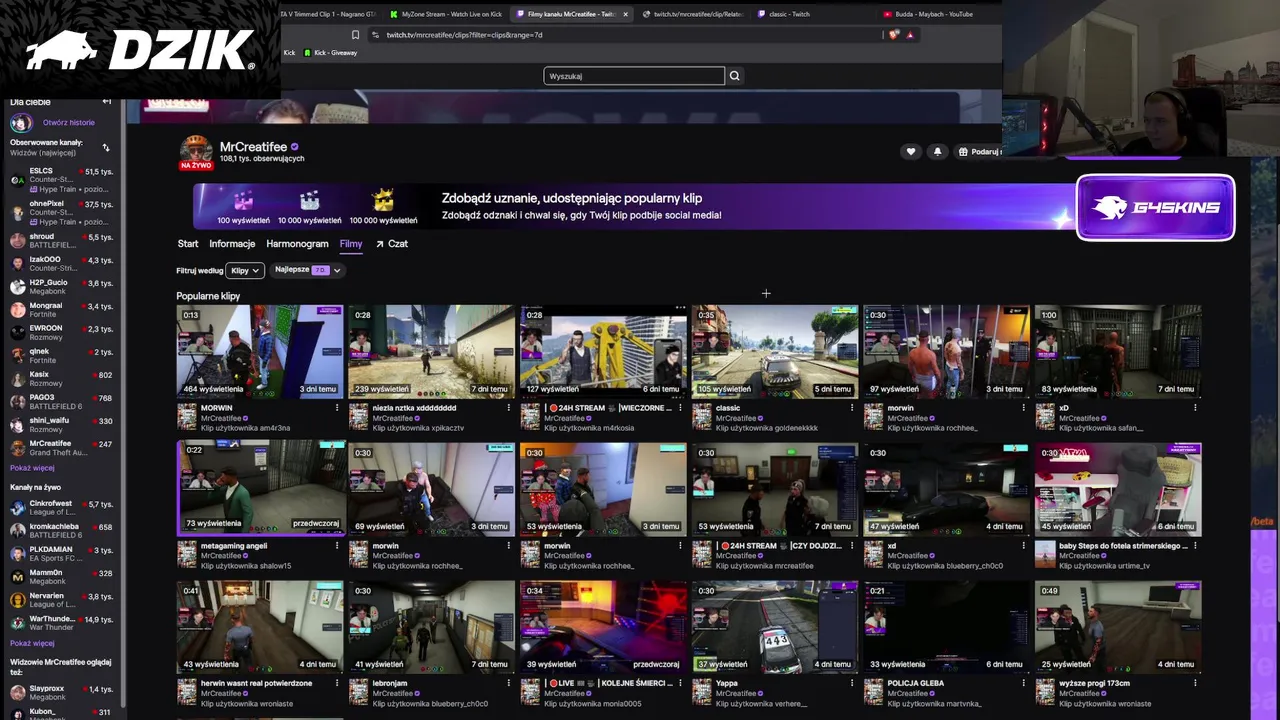Screen dimensions: 1280x720
Task: Play the metagaming angeli clip thumbnail
Action: [260, 488]
